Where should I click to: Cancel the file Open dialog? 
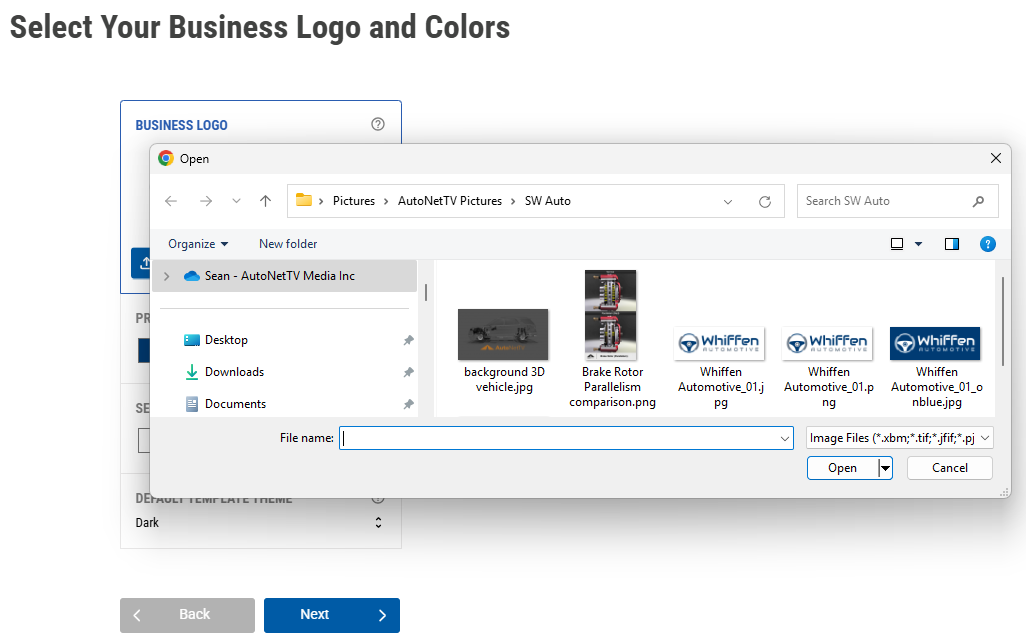click(949, 468)
